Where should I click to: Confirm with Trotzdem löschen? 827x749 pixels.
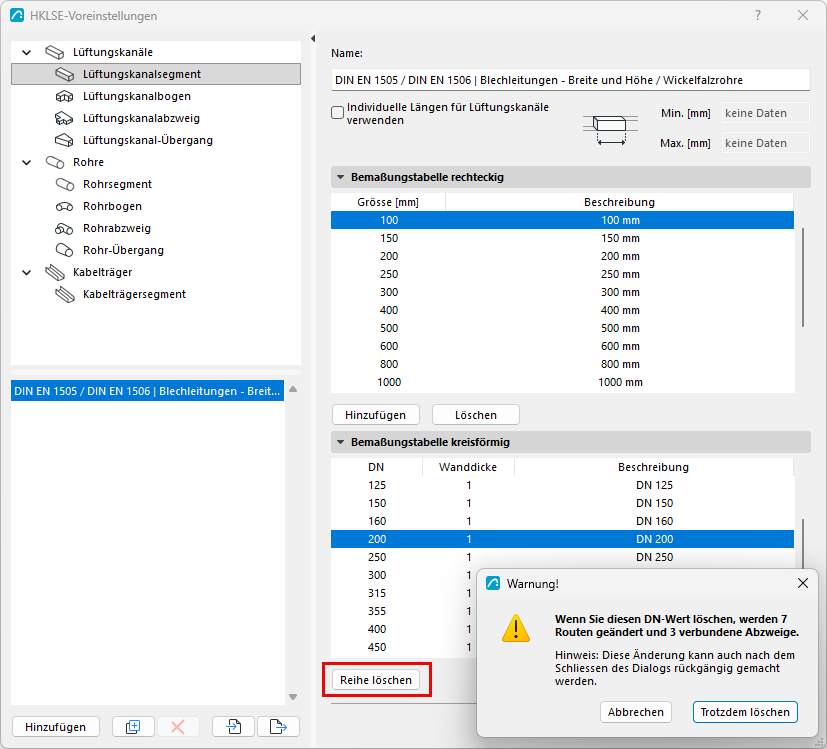pyautogui.click(x=745, y=712)
